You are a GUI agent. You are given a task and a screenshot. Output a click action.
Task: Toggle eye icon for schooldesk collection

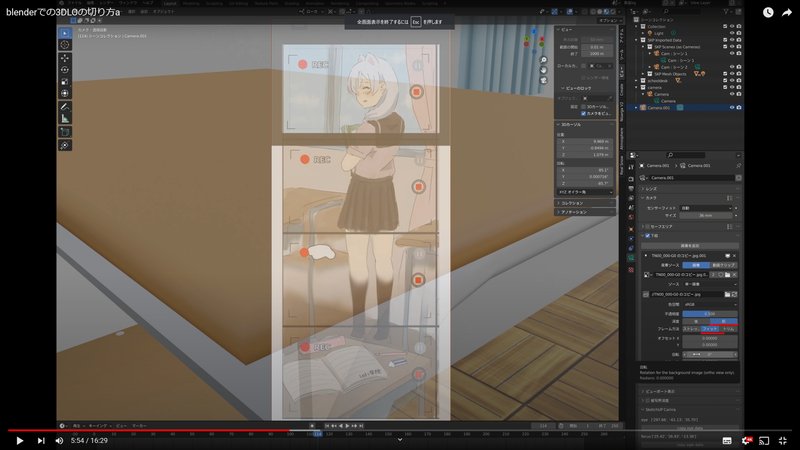pyautogui.click(x=732, y=81)
